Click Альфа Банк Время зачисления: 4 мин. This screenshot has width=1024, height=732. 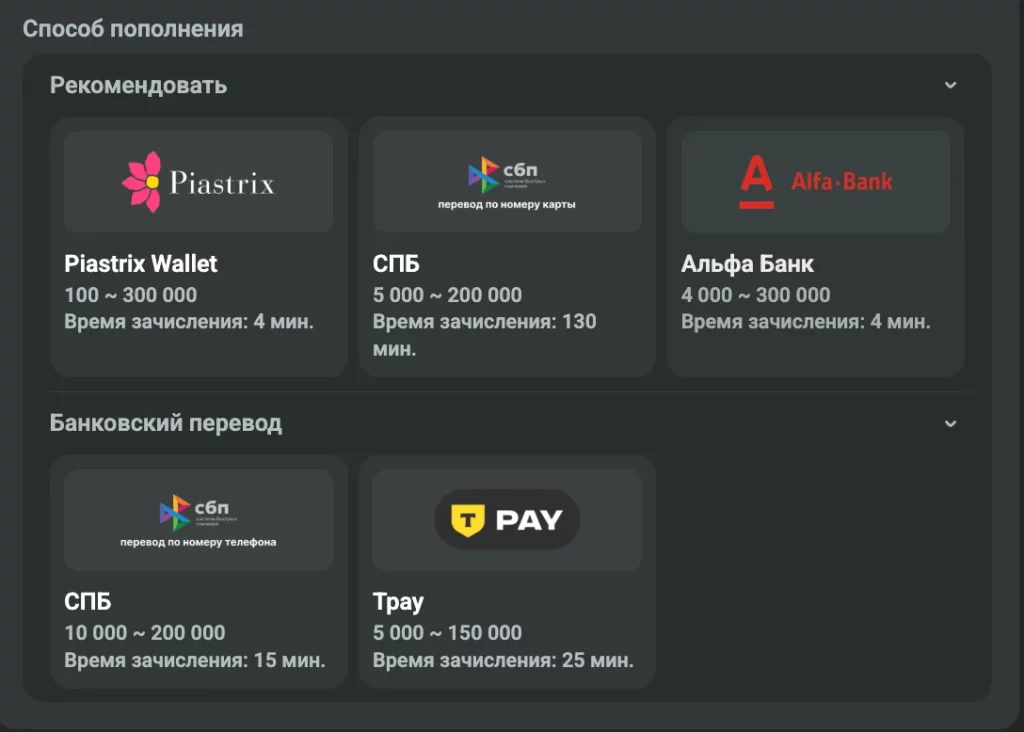(806, 322)
